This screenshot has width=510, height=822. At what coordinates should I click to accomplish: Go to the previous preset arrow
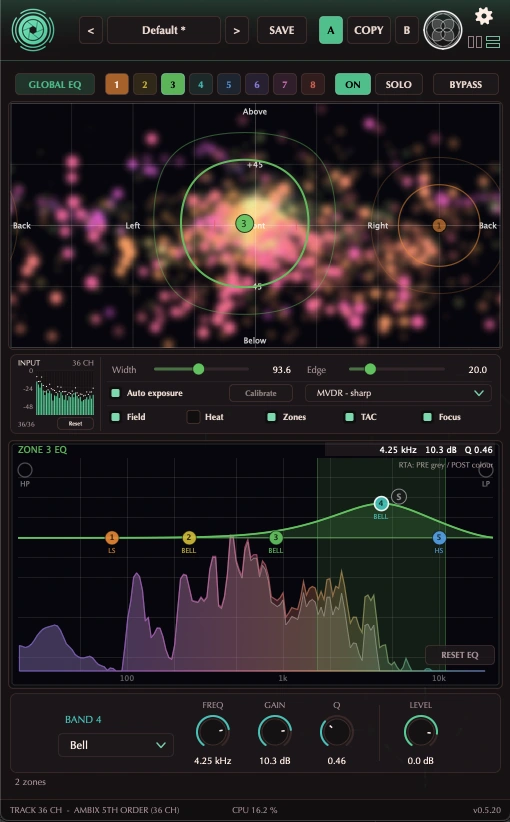click(91, 30)
